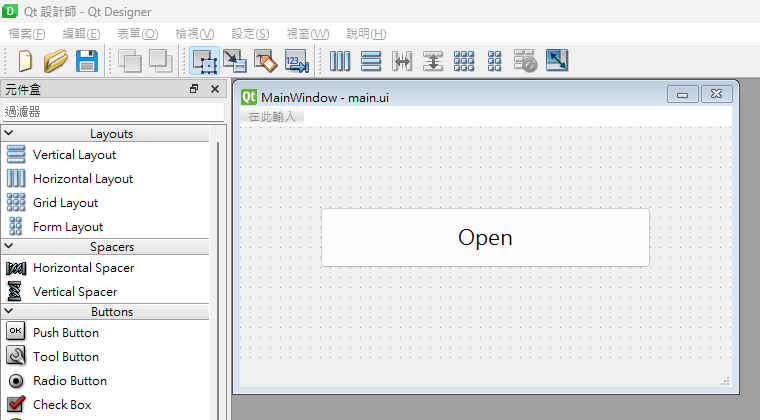
Task: Collapse the Buttons category
Action: coord(9,311)
